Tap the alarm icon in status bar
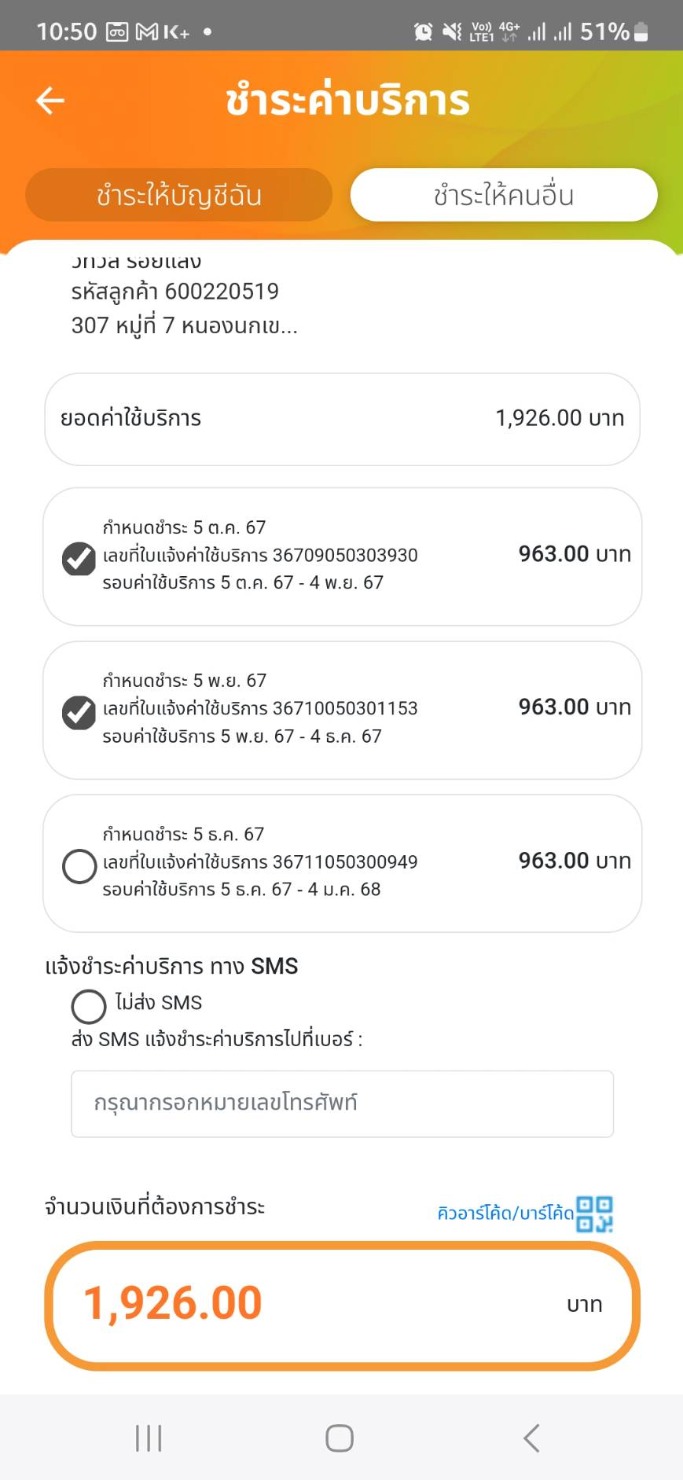Screen dimensions: 683x1480 [x=423, y=32]
